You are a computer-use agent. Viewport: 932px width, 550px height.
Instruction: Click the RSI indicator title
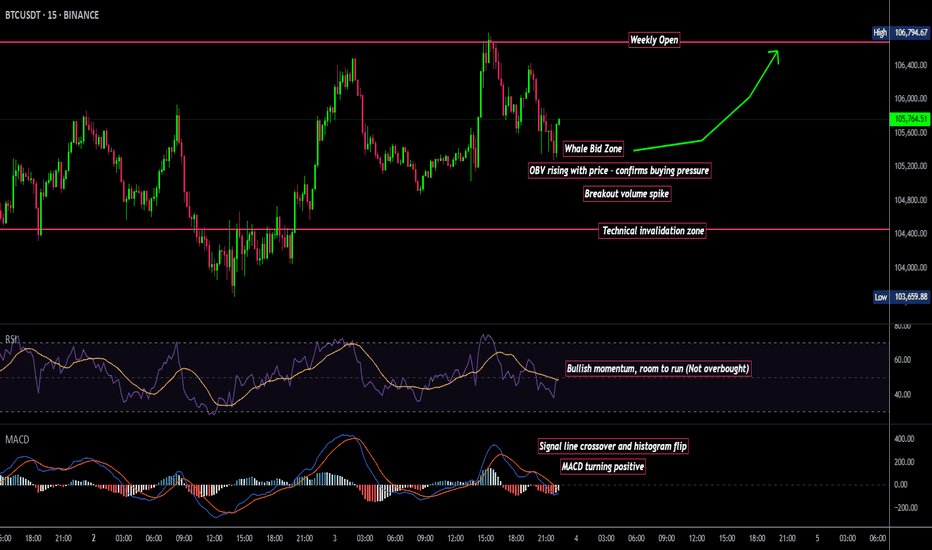[x=11, y=340]
